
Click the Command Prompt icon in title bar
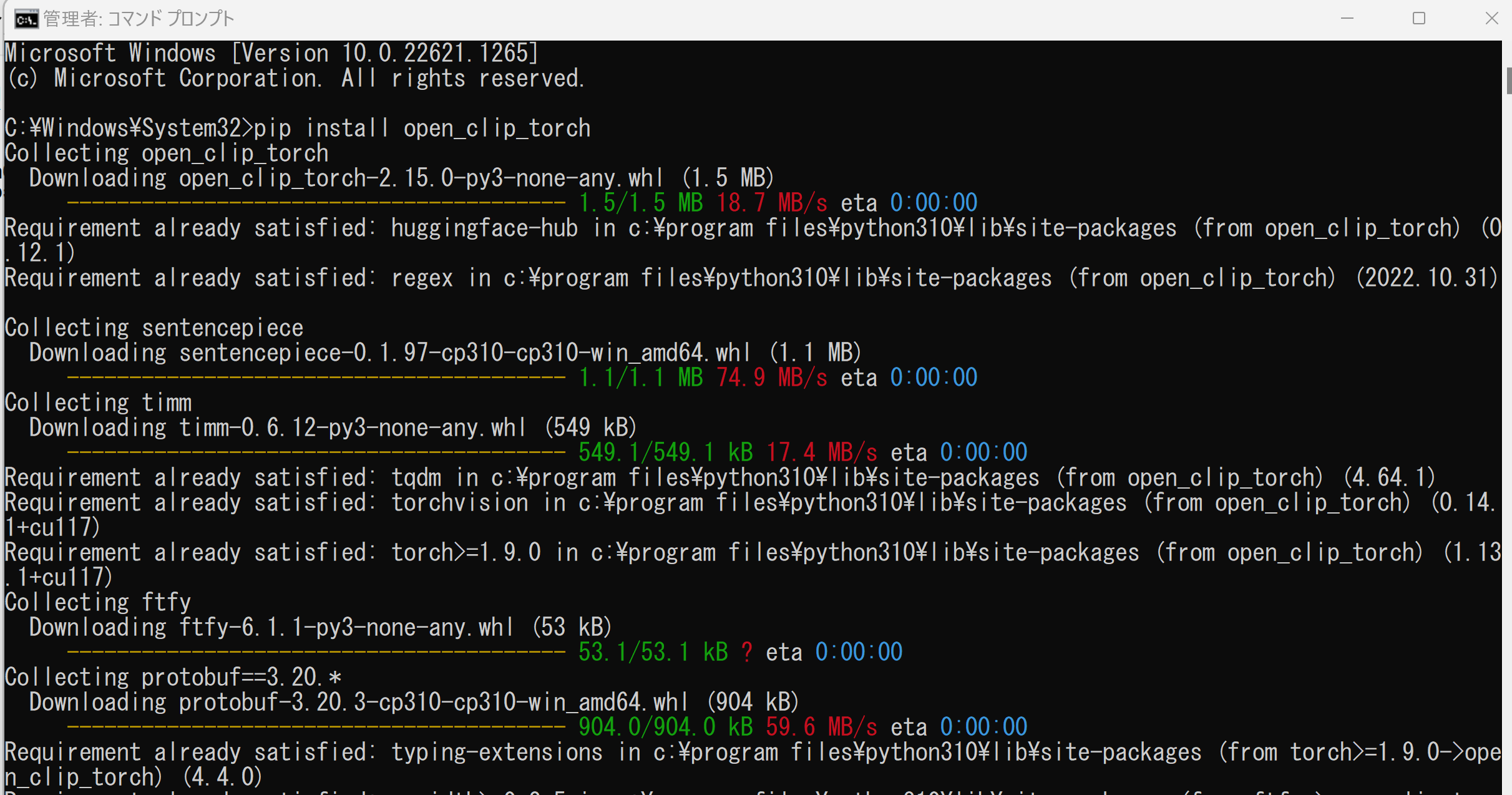point(26,19)
